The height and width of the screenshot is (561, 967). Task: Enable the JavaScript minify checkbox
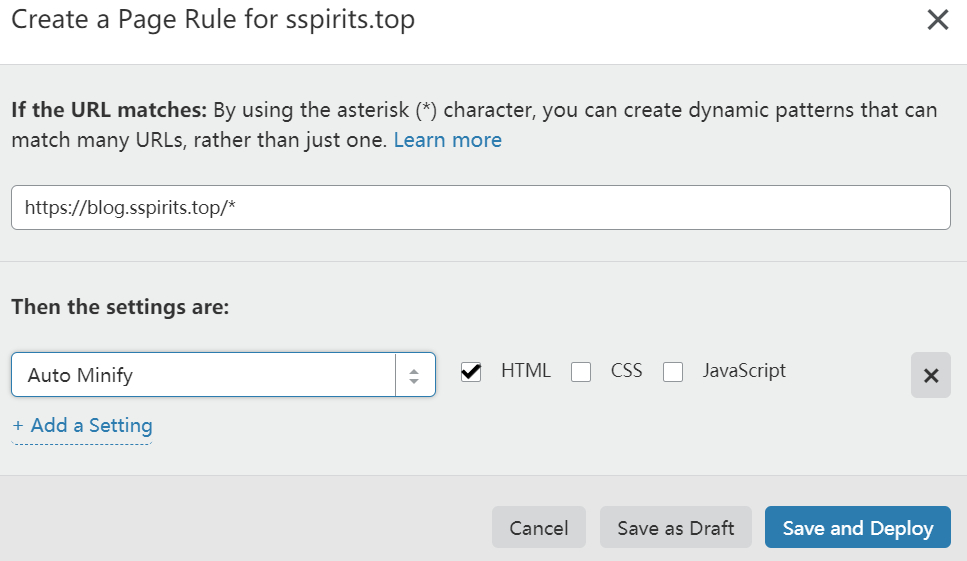(x=673, y=372)
